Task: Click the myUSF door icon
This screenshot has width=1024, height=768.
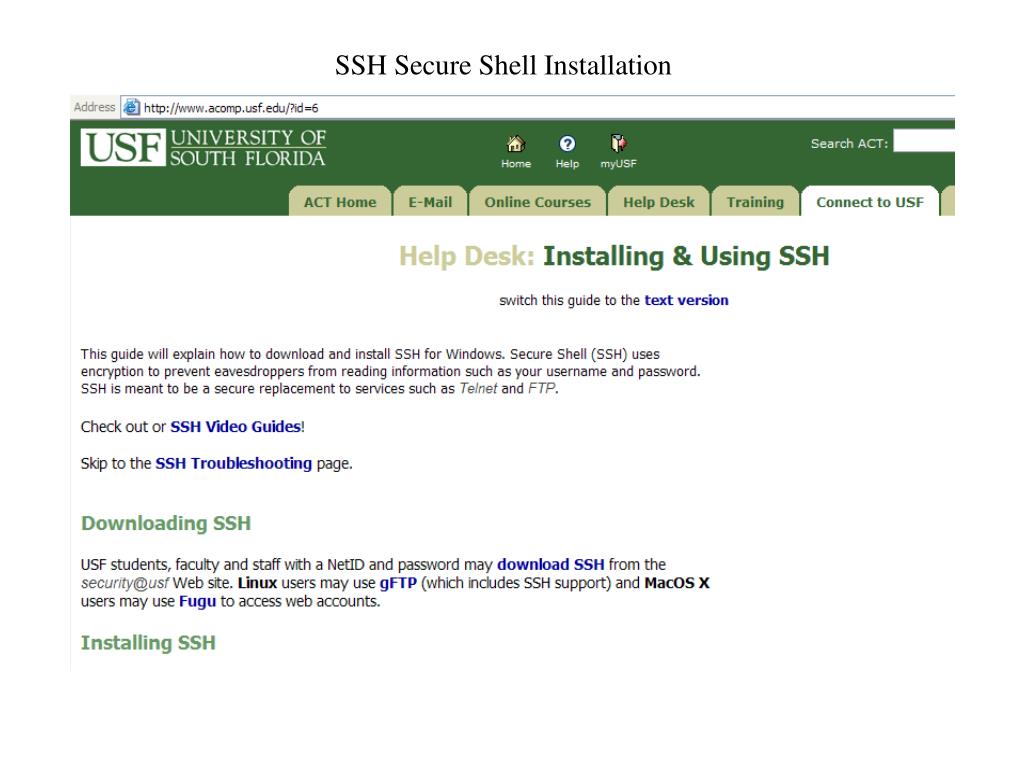Action: (618, 143)
